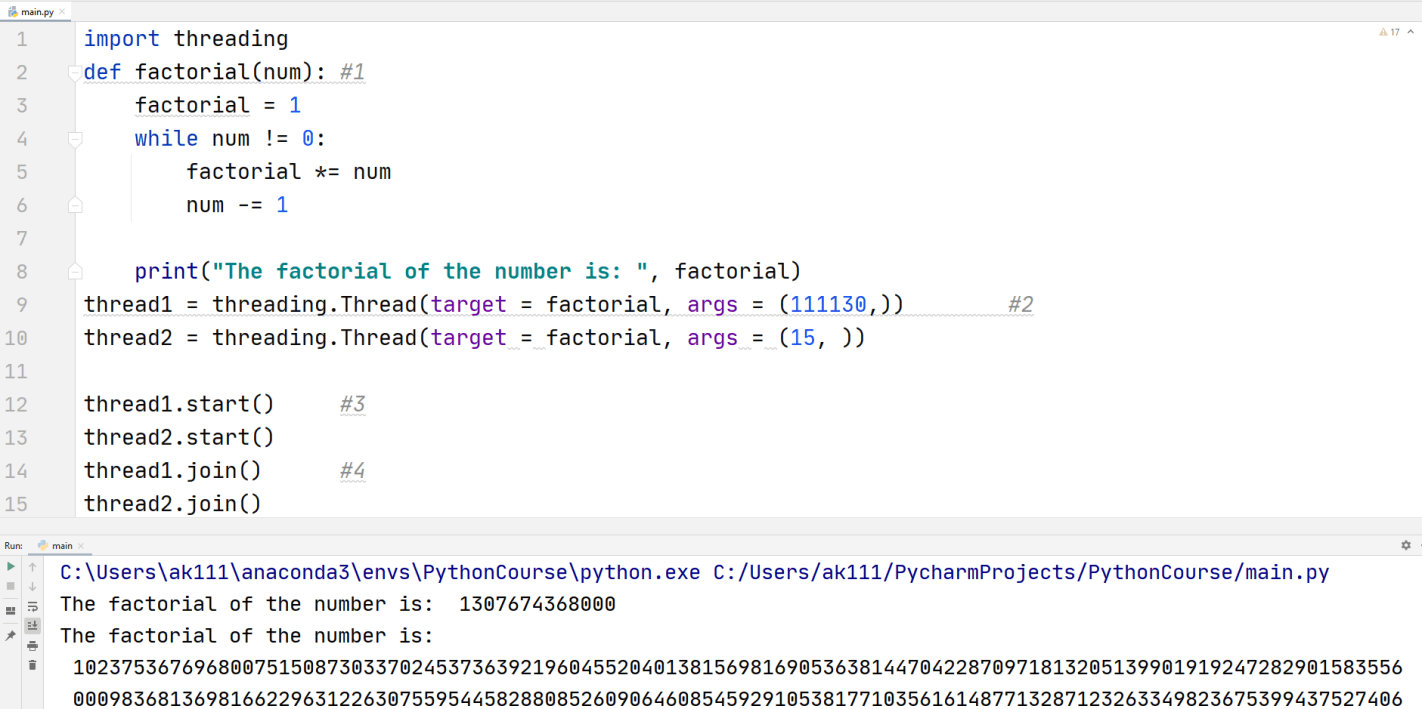Click the Down the Stack Trace arrow icon
Screen dimensions: 1422x709
click(x=32, y=586)
